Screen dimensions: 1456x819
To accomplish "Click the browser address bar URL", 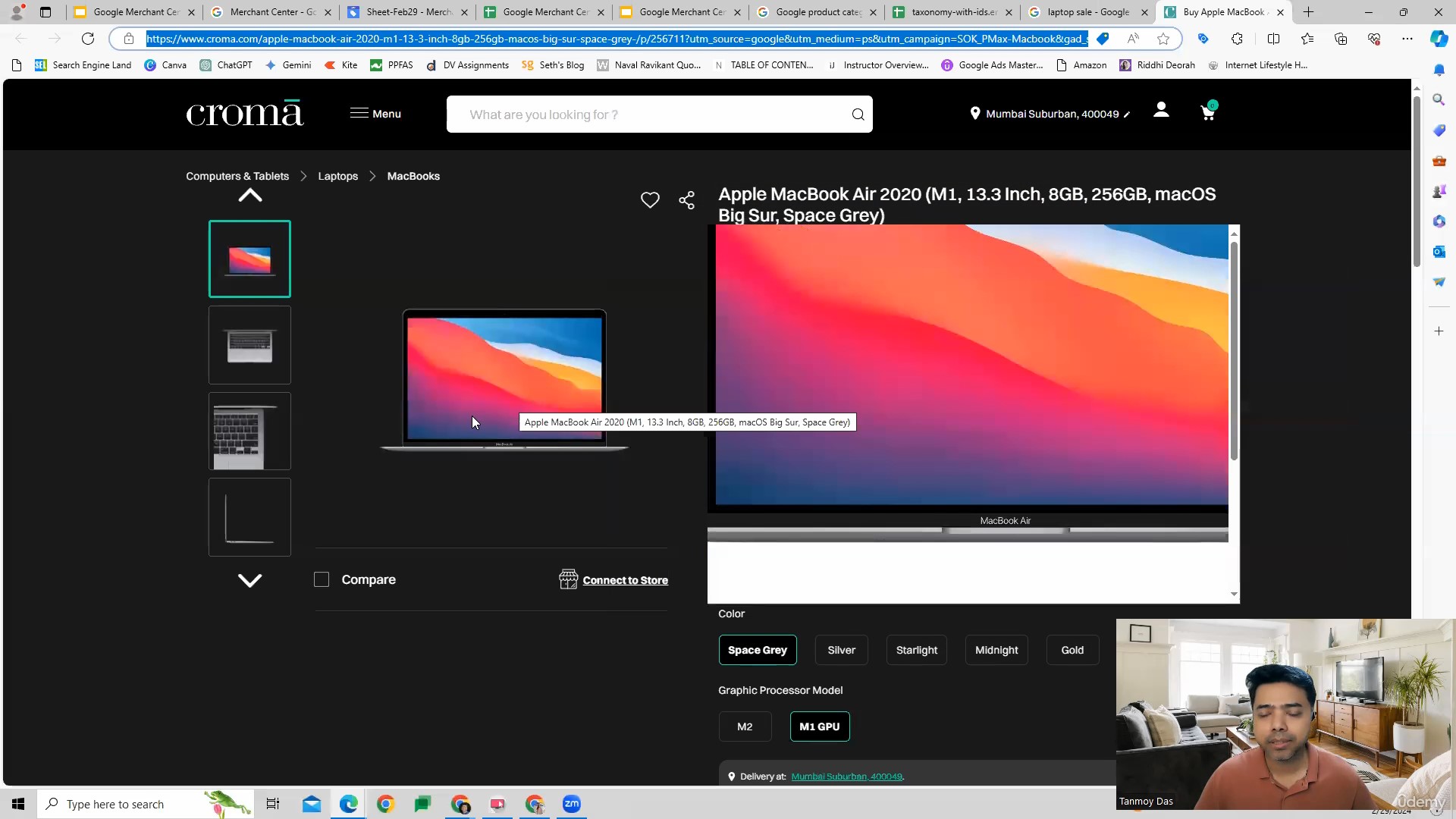I will coord(617,39).
